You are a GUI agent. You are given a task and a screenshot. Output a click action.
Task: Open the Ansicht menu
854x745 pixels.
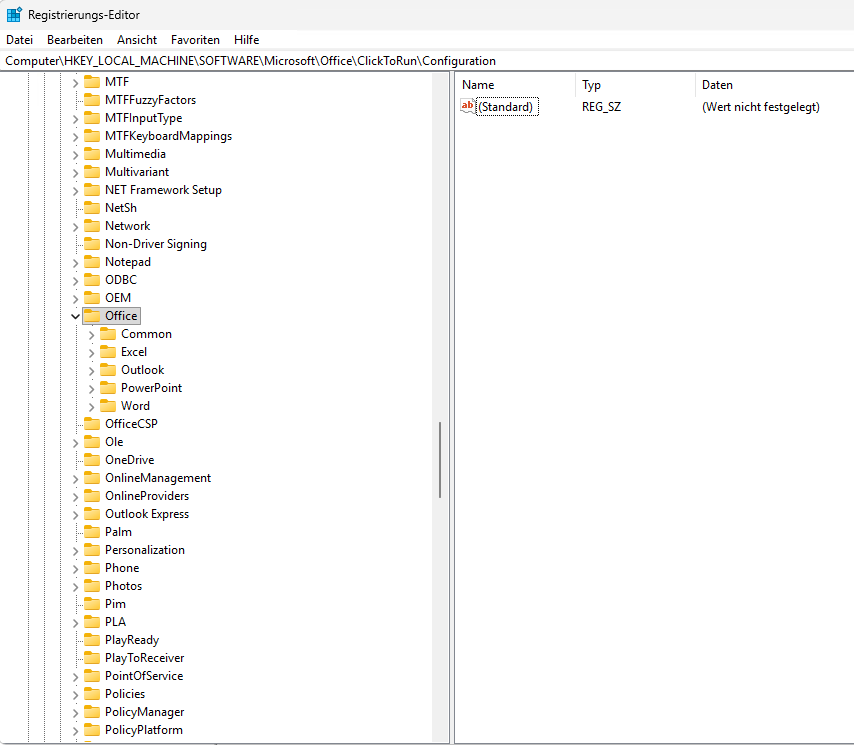tap(137, 40)
